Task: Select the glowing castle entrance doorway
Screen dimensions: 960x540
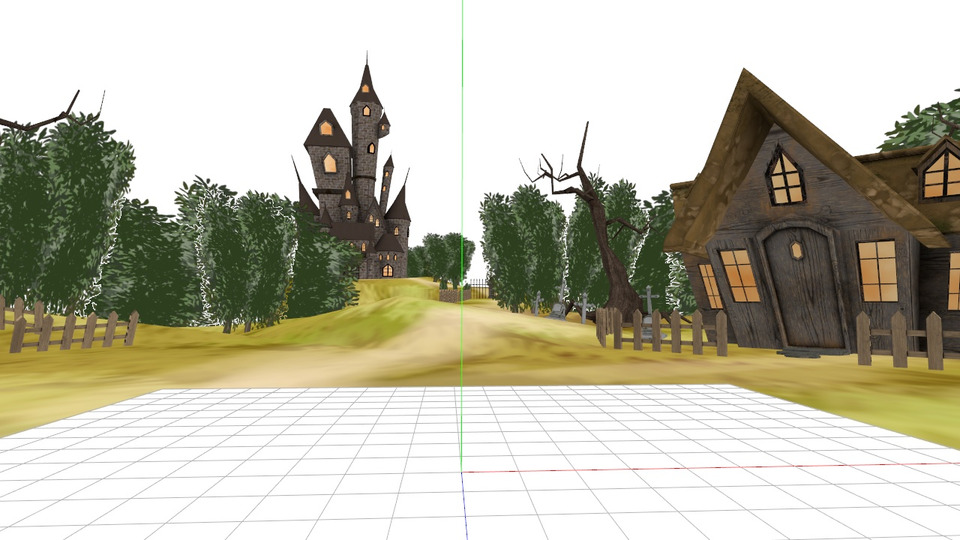Action: pos(387,269)
